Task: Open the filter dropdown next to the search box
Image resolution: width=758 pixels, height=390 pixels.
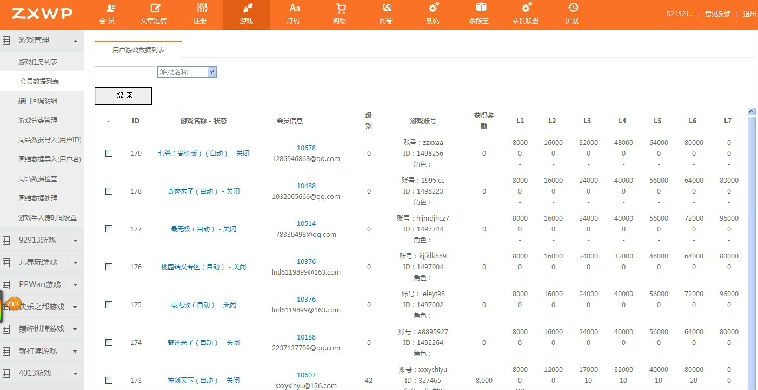Action: point(187,72)
